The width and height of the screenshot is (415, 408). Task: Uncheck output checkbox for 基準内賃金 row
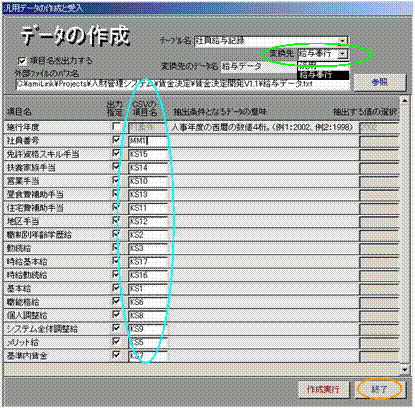click(116, 354)
